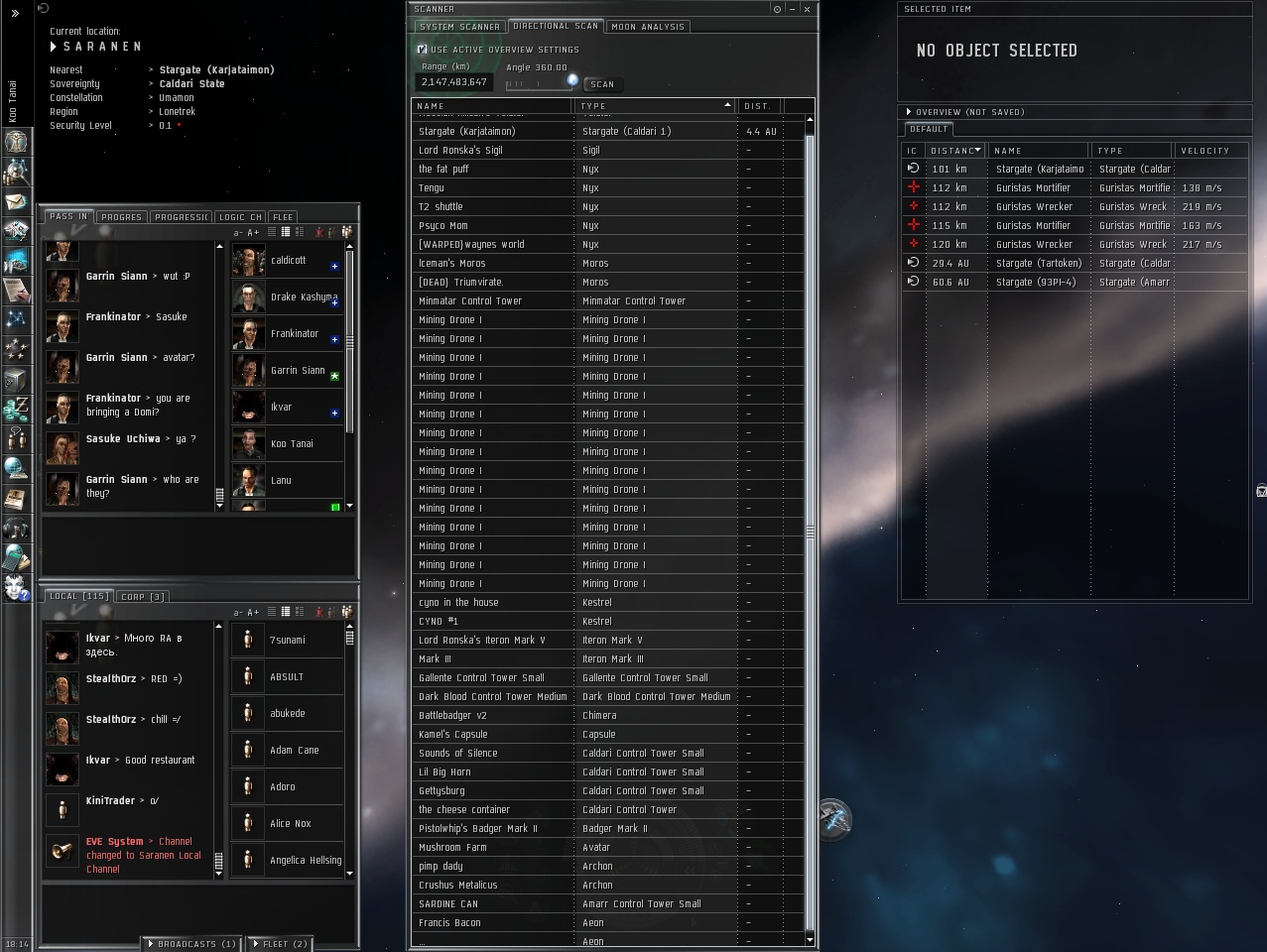The height and width of the screenshot is (952, 1267).
Task: Switch Local chat to compact text-only mode
Action: click(272, 612)
